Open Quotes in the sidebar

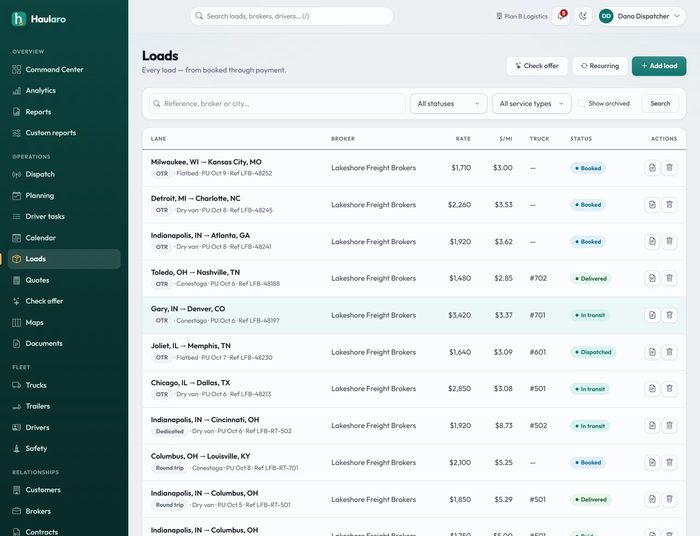(64, 280)
